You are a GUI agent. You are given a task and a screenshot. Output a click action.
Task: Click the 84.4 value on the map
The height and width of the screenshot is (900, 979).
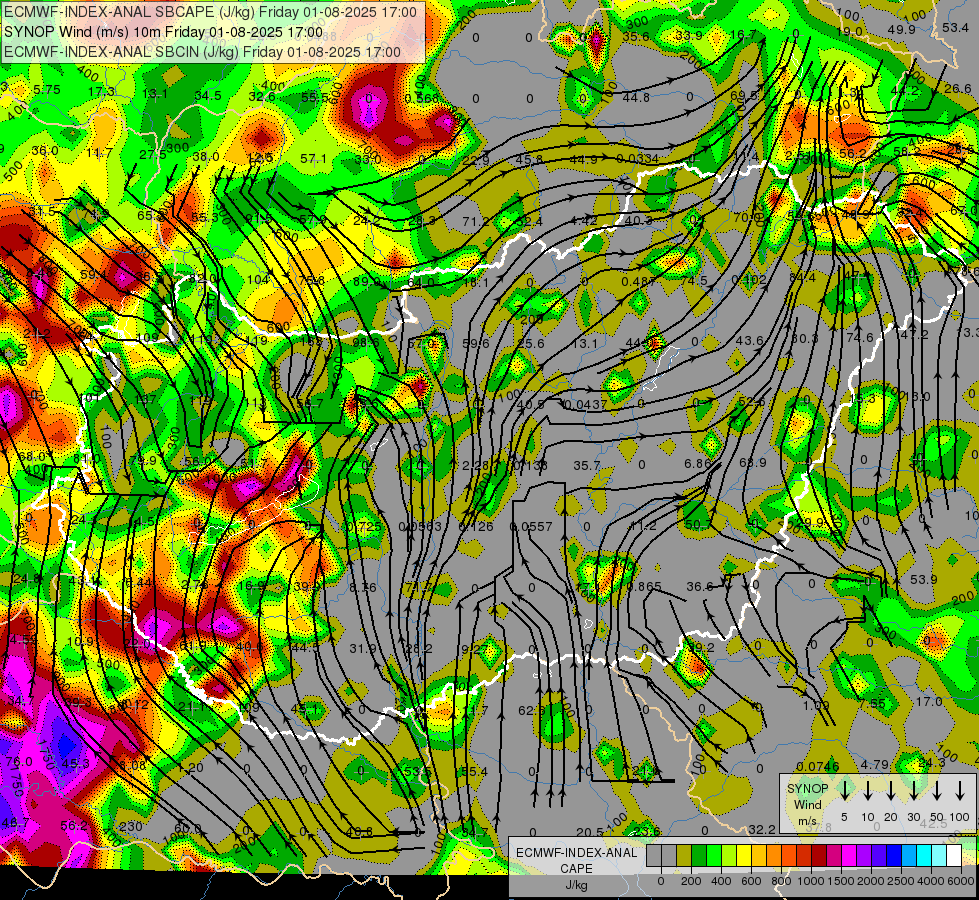802,277
